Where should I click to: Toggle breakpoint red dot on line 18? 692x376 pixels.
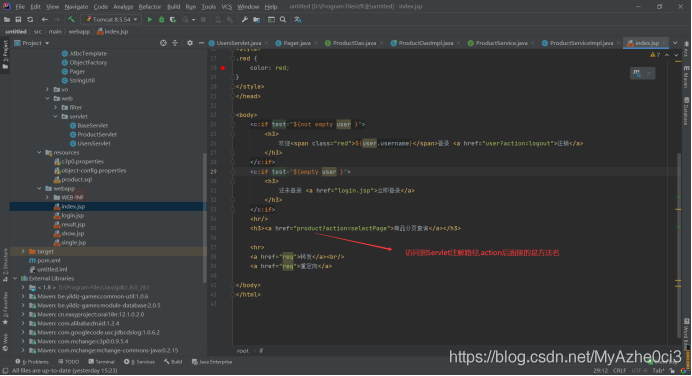pyautogui.click(x=223, y=68)
